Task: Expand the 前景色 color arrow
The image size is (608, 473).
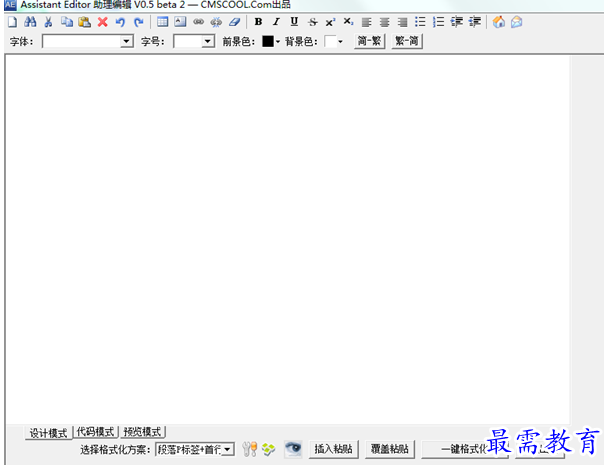Action: tap(278, 41)
